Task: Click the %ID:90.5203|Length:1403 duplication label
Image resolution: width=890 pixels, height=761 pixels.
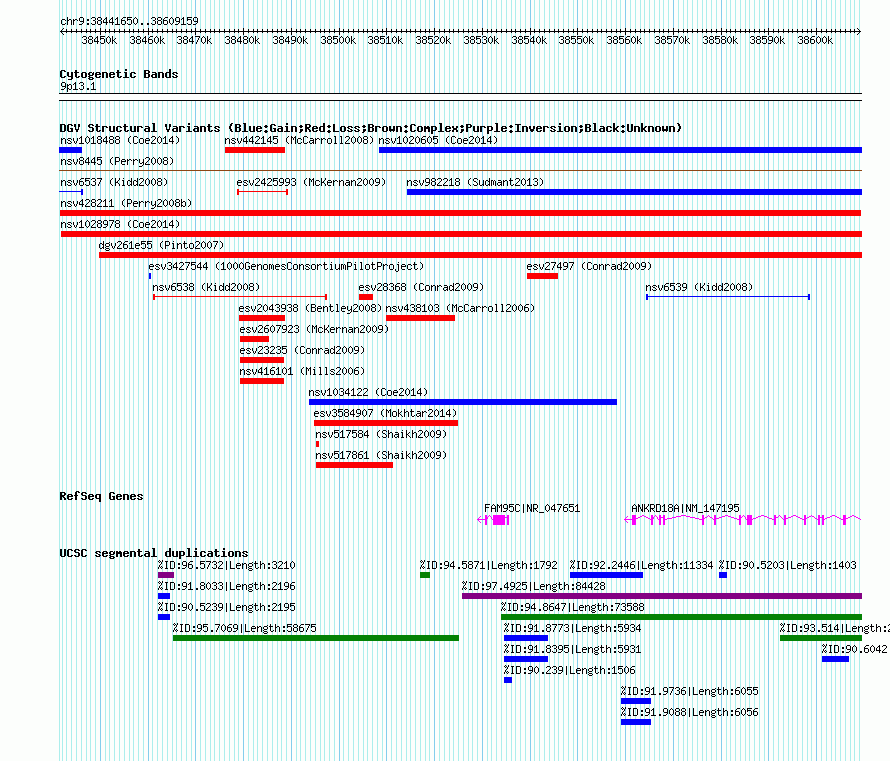Action: [788, 565]
